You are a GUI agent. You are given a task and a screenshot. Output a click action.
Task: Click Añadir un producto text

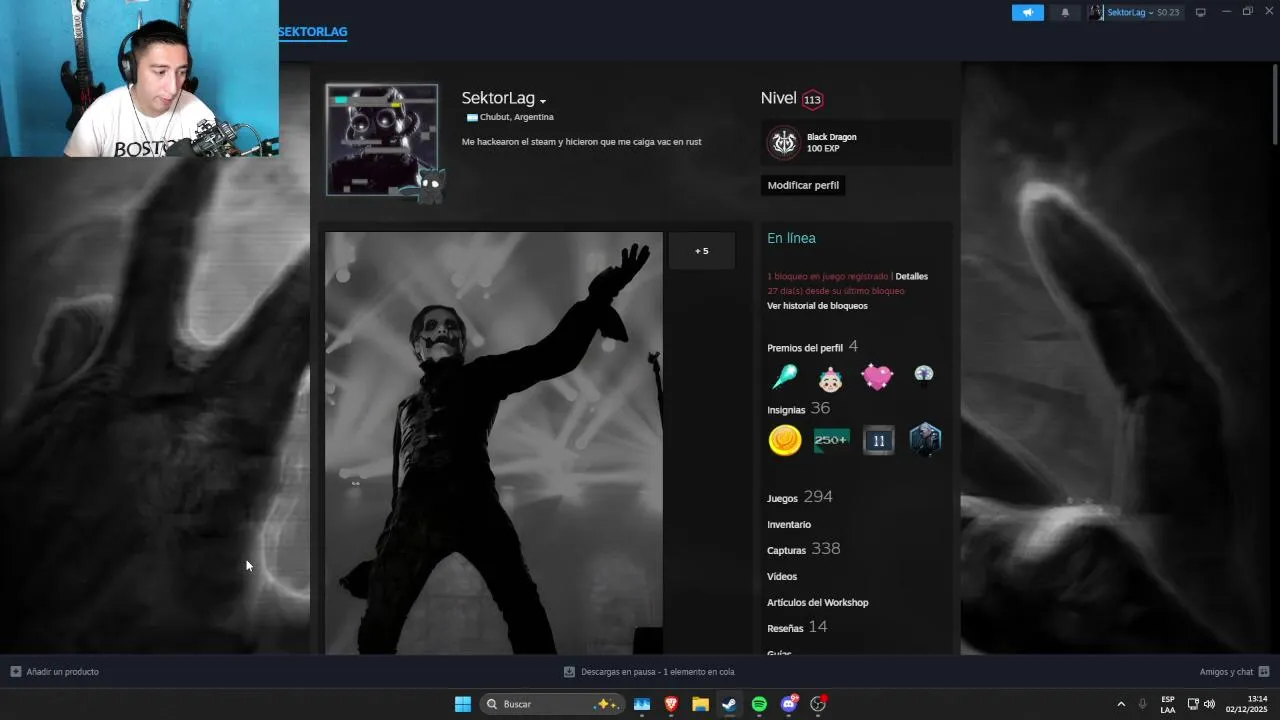pyautogui.click(x=63, y=672)
